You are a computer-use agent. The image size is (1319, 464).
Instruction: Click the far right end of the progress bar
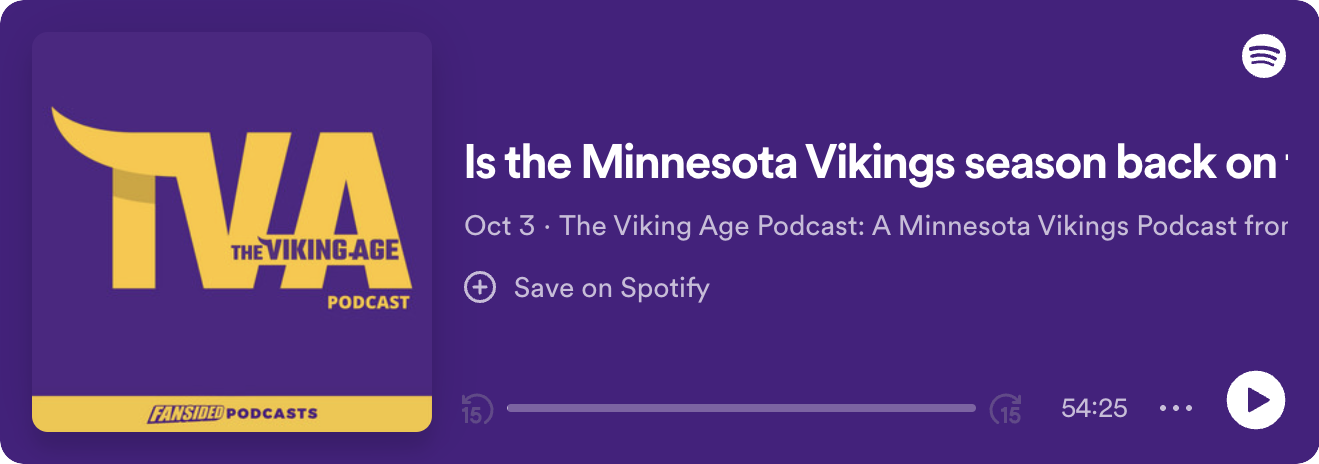click(972, 408)
